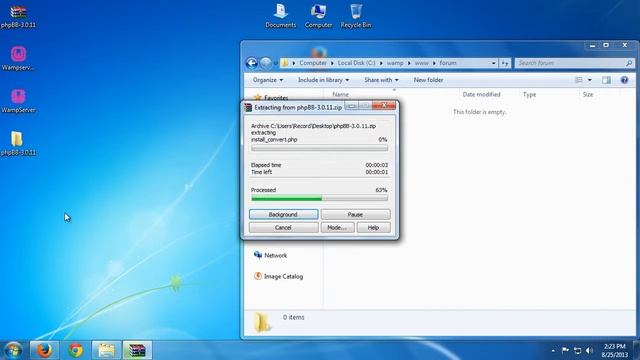
Task: Click the Processed progress bar
Action: pyautogui.click(x=319, y=198)
